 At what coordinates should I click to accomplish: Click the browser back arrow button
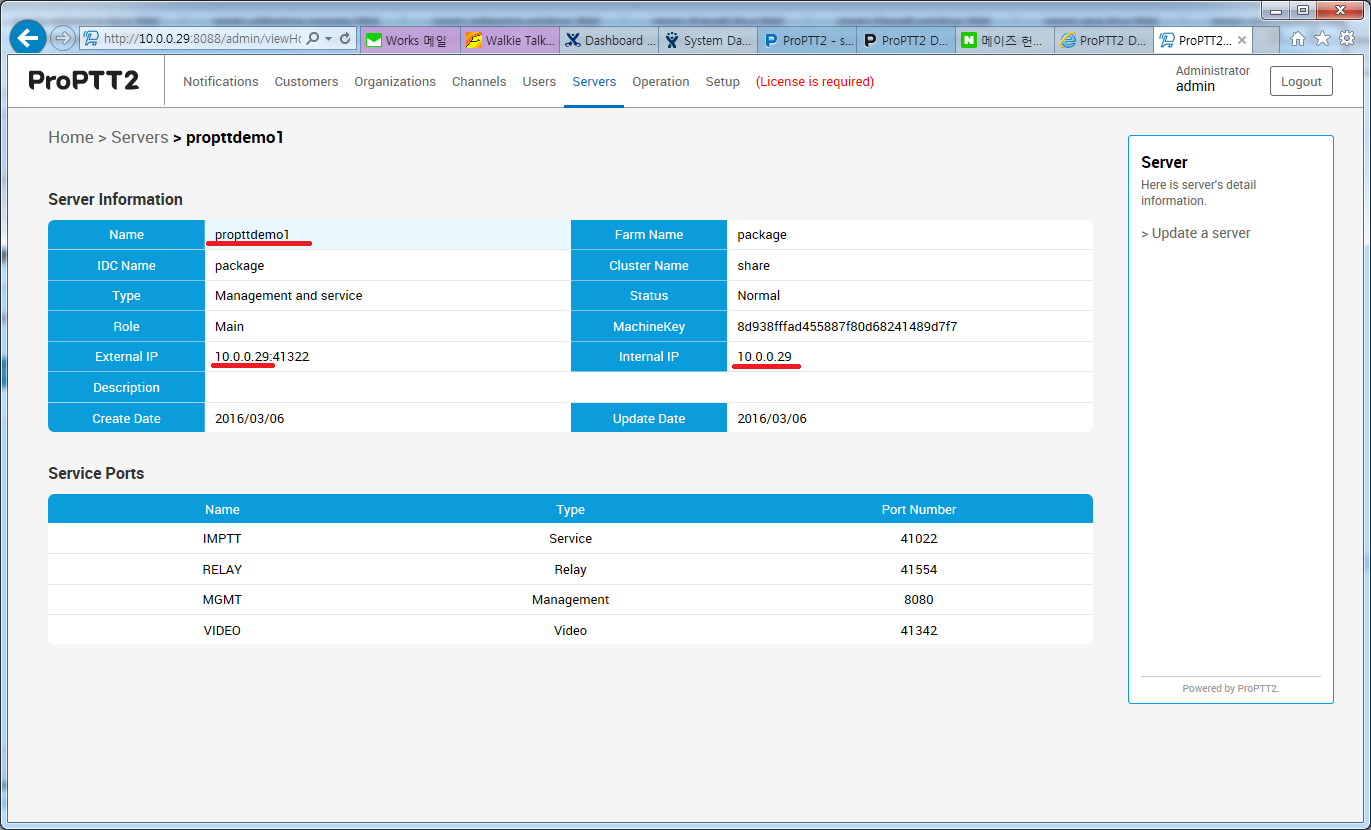28,38
